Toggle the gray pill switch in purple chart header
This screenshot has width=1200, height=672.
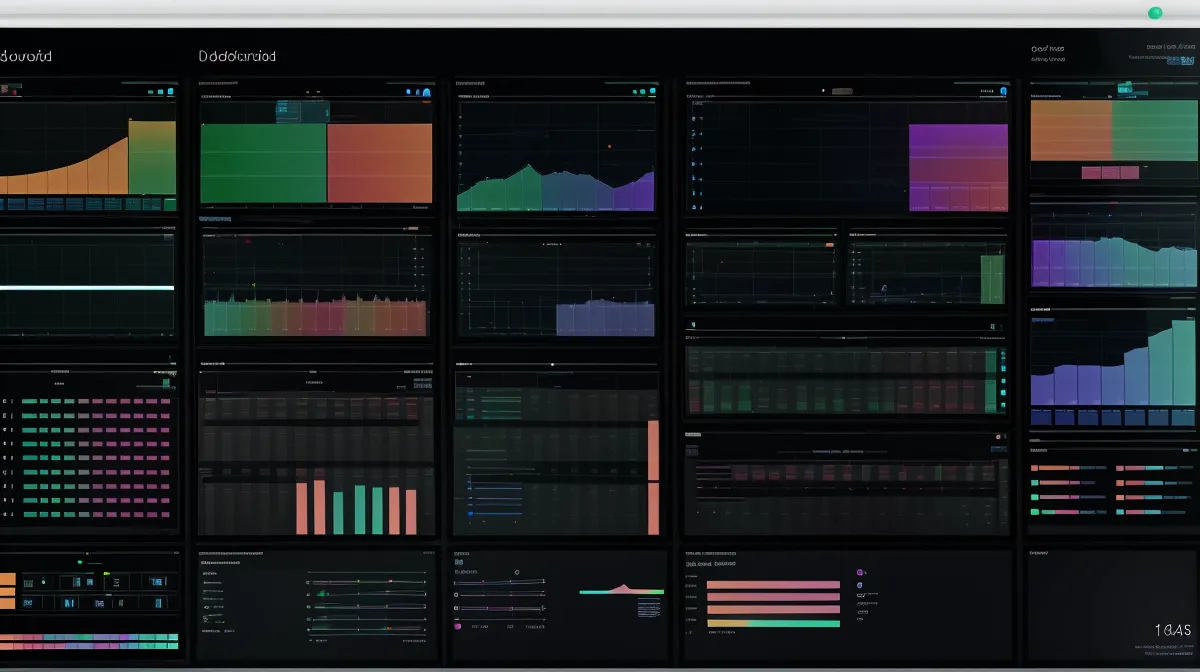pyautogui.click(x=842, y=91)
